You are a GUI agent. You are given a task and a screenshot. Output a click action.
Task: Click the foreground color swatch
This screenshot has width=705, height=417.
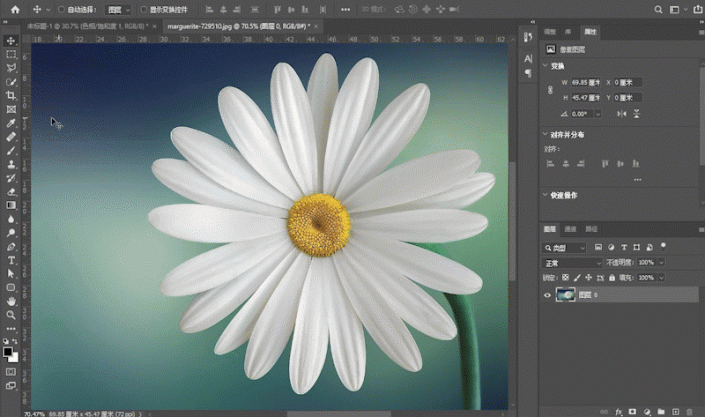coord(9,352)
